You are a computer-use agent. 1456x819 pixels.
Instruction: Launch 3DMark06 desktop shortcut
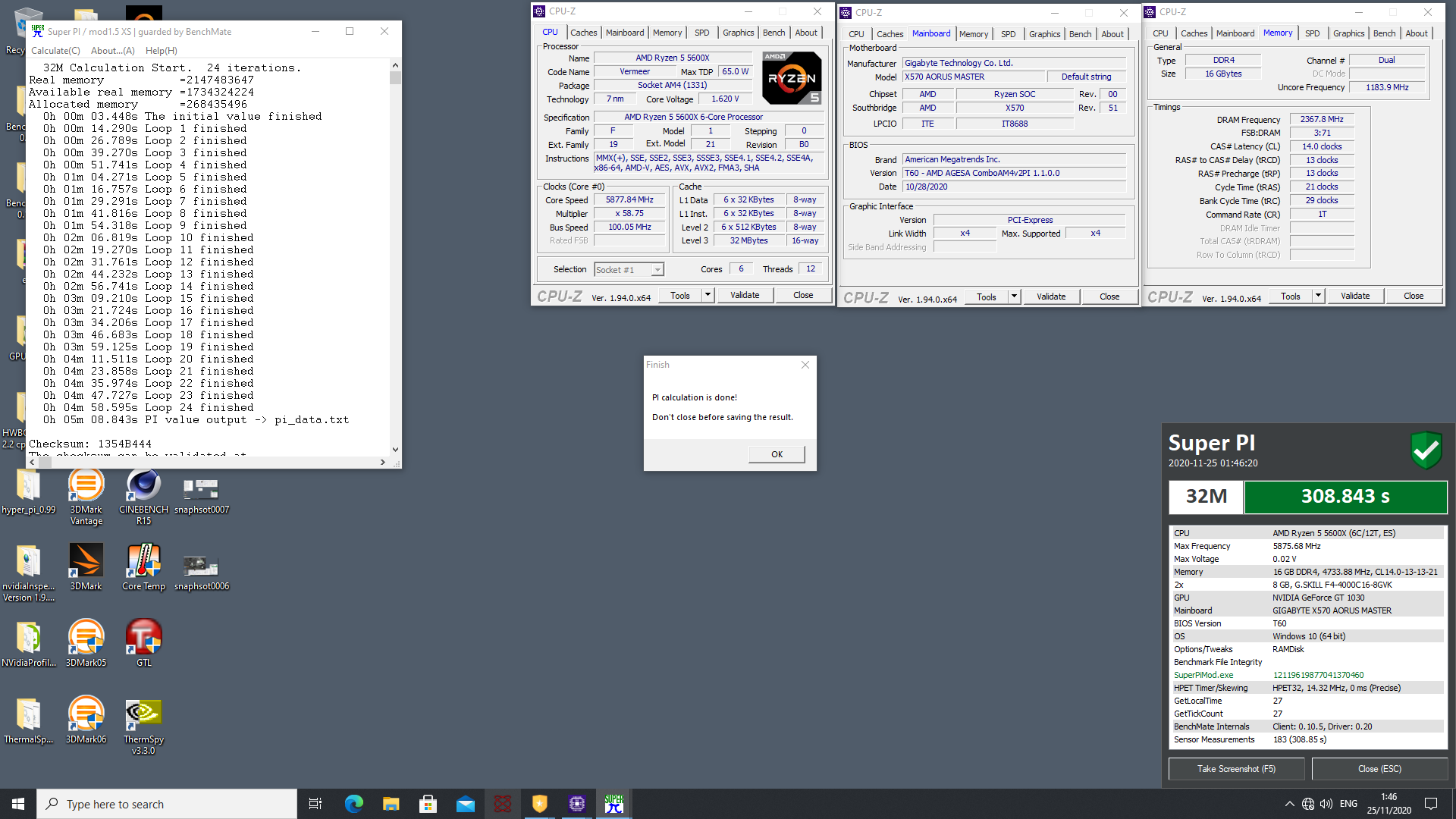click(x=86, y=720)
